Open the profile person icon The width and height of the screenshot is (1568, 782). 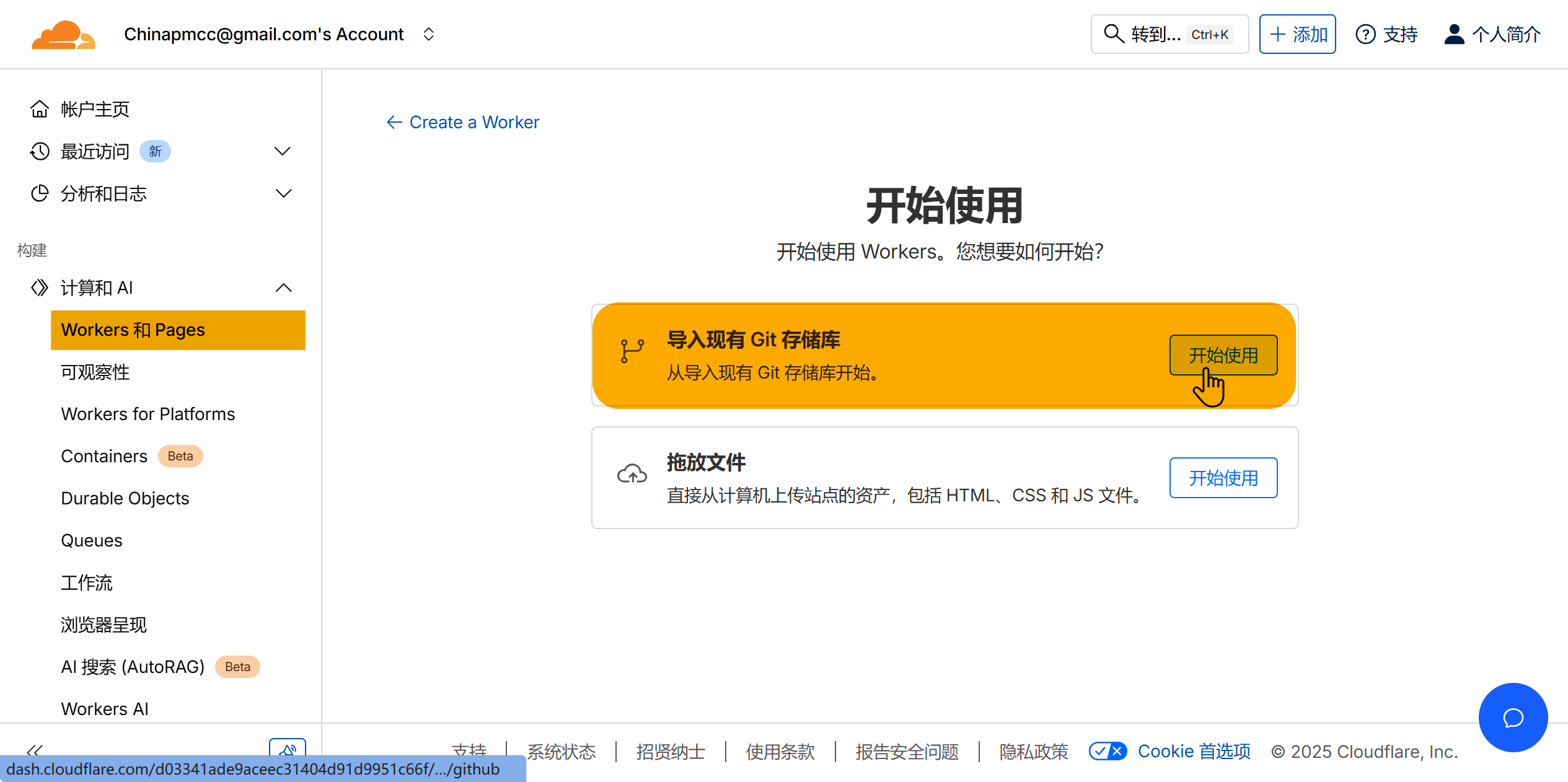[1454, 35]
